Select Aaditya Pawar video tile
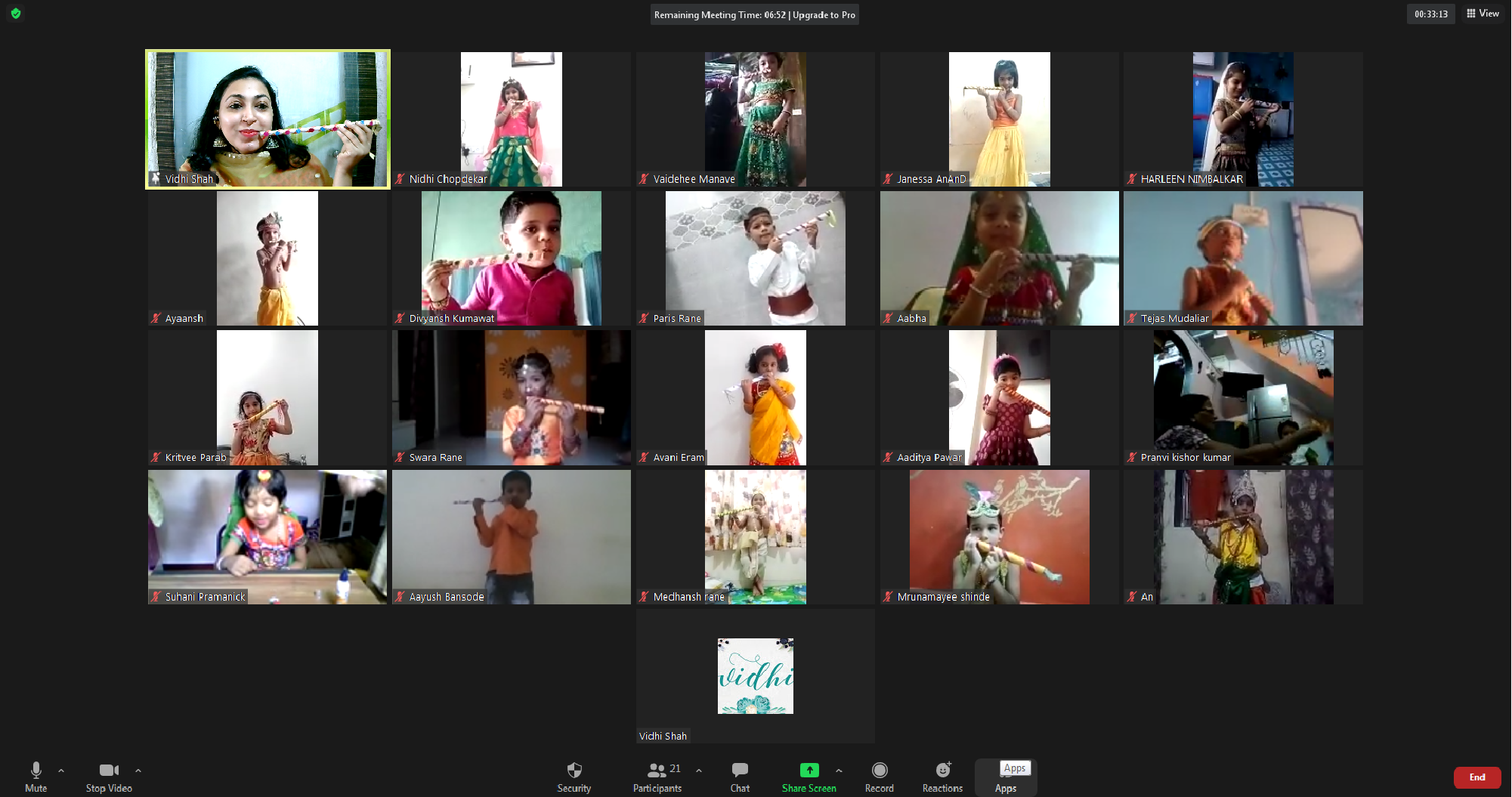The width and height of the screenshot is (1512, 797). click(999, 397)
